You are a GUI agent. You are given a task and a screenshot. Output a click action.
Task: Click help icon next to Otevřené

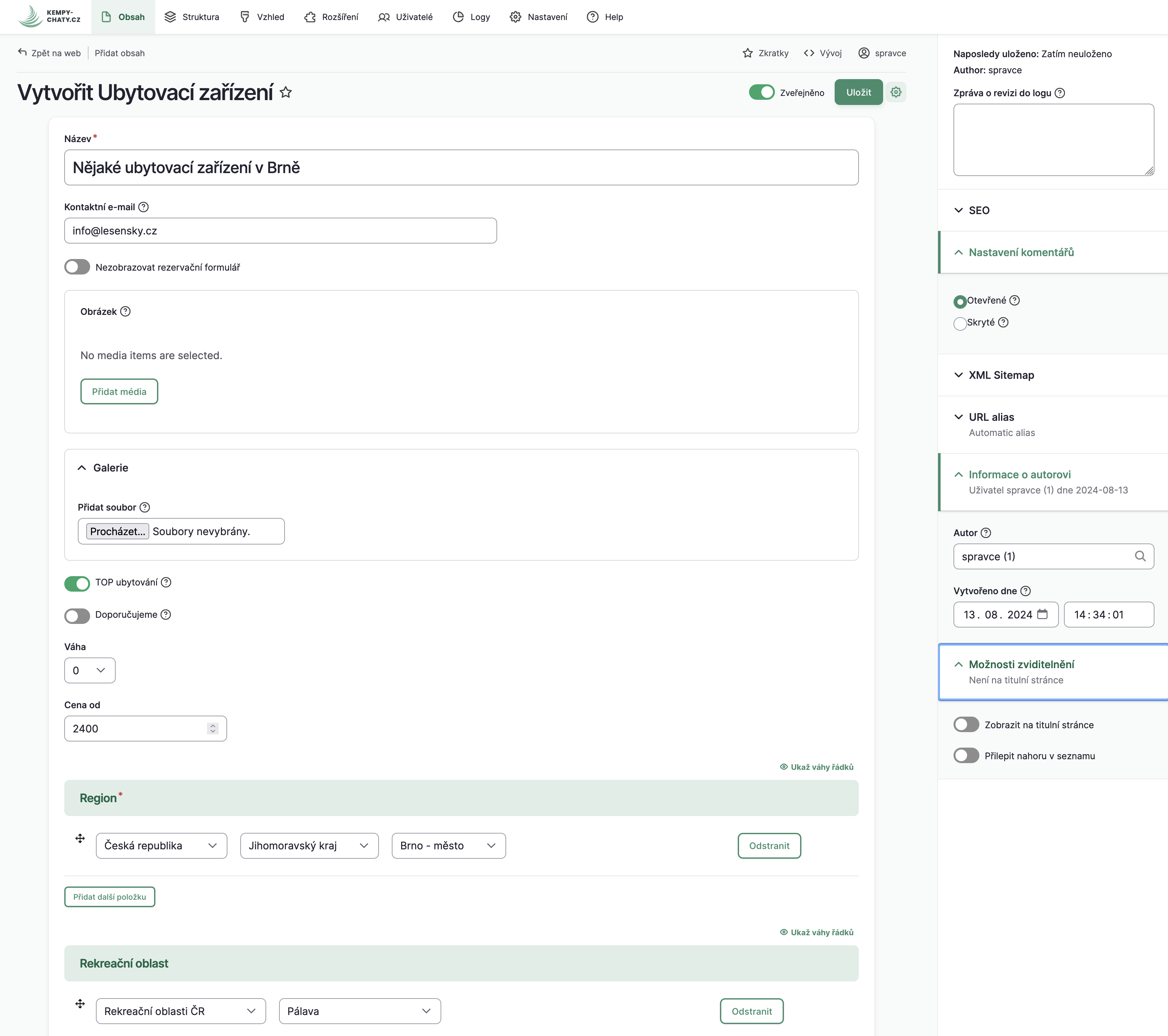[1014, 301]
